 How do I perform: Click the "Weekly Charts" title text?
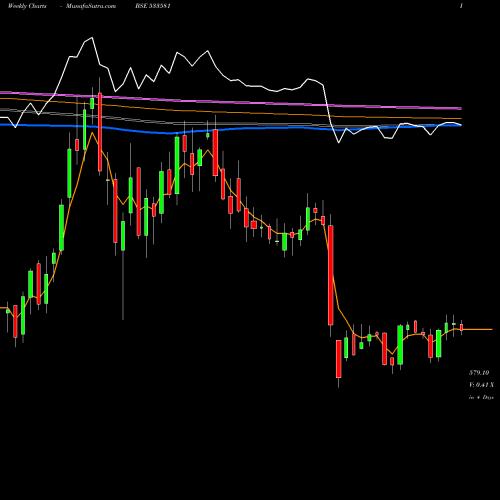(27, 6)
